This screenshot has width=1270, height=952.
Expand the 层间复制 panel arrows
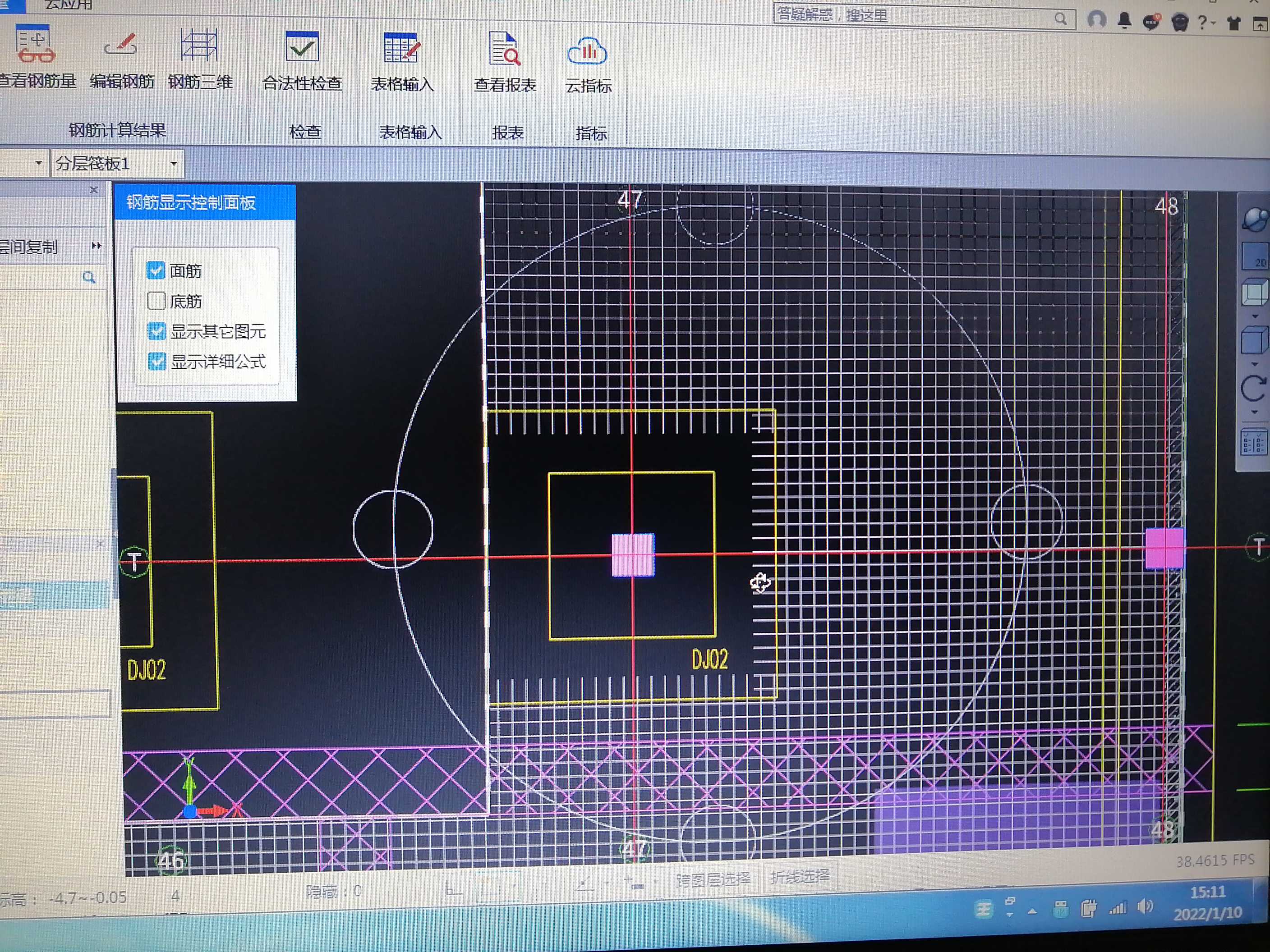point(96,246)
